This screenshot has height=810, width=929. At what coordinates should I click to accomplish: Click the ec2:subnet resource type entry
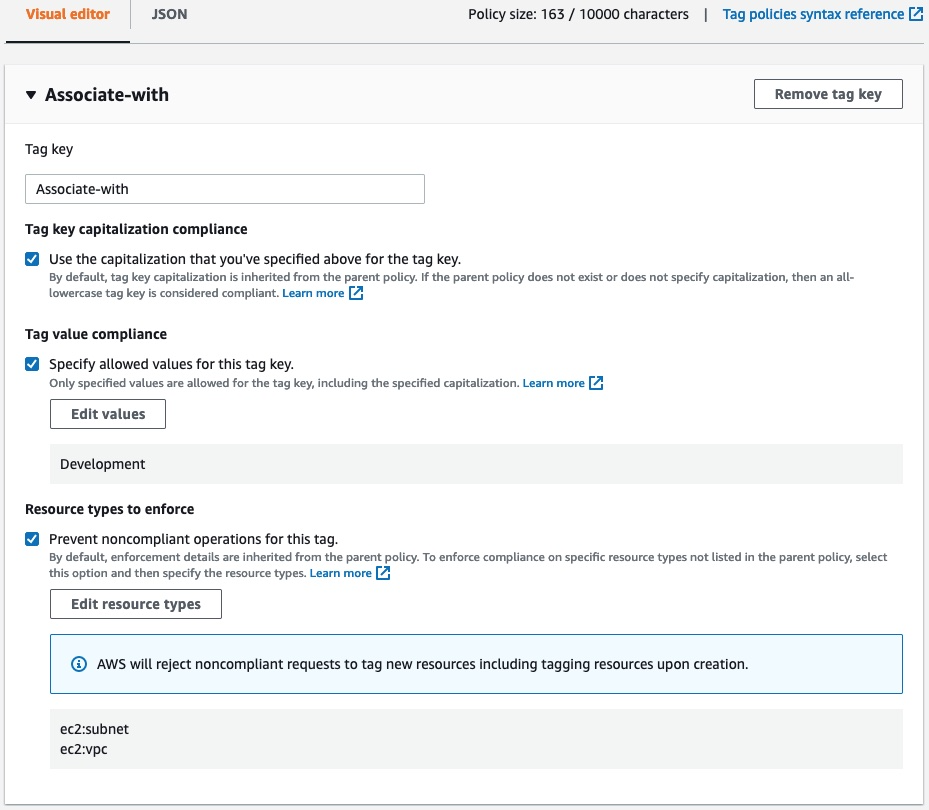coord(92,728)
